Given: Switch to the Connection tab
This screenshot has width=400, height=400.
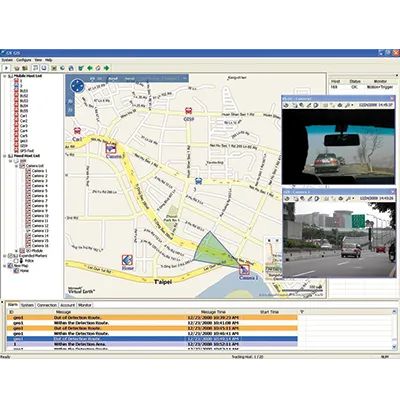Looking at the screenshot, I should [47, 305].
